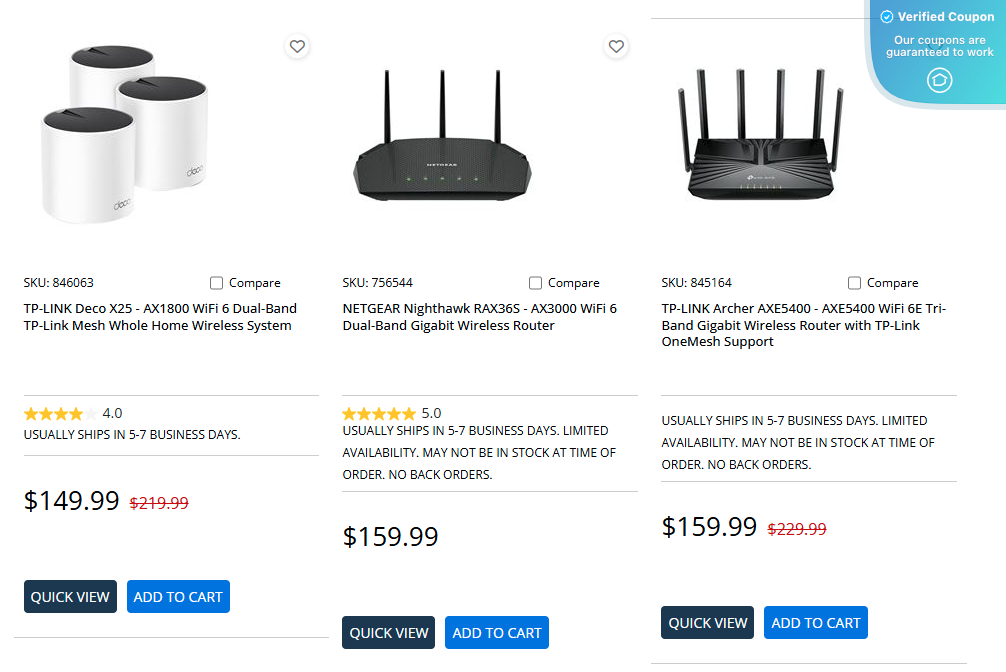The height and width of the screenshot is (672, 1006).
Task: Add the Archer AXE5400 to cart
Action: click(815, 622)
